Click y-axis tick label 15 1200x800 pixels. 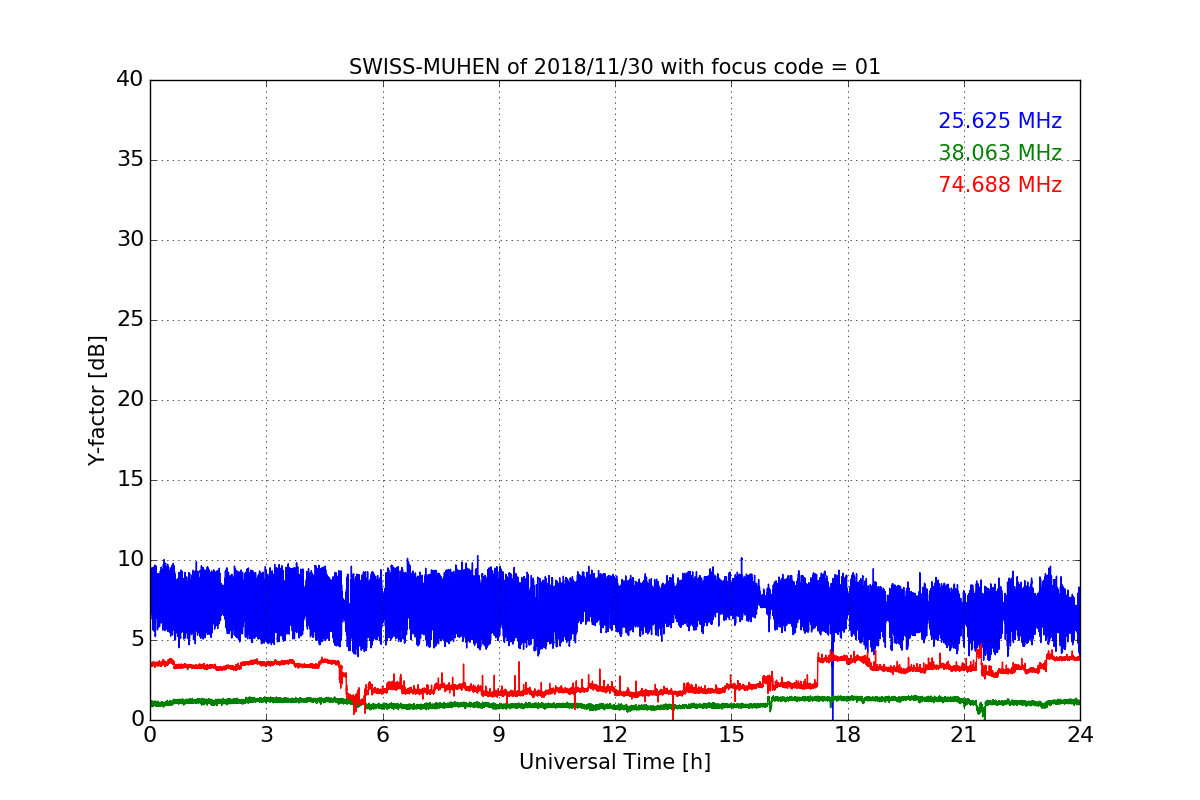(x=130, y=480)
